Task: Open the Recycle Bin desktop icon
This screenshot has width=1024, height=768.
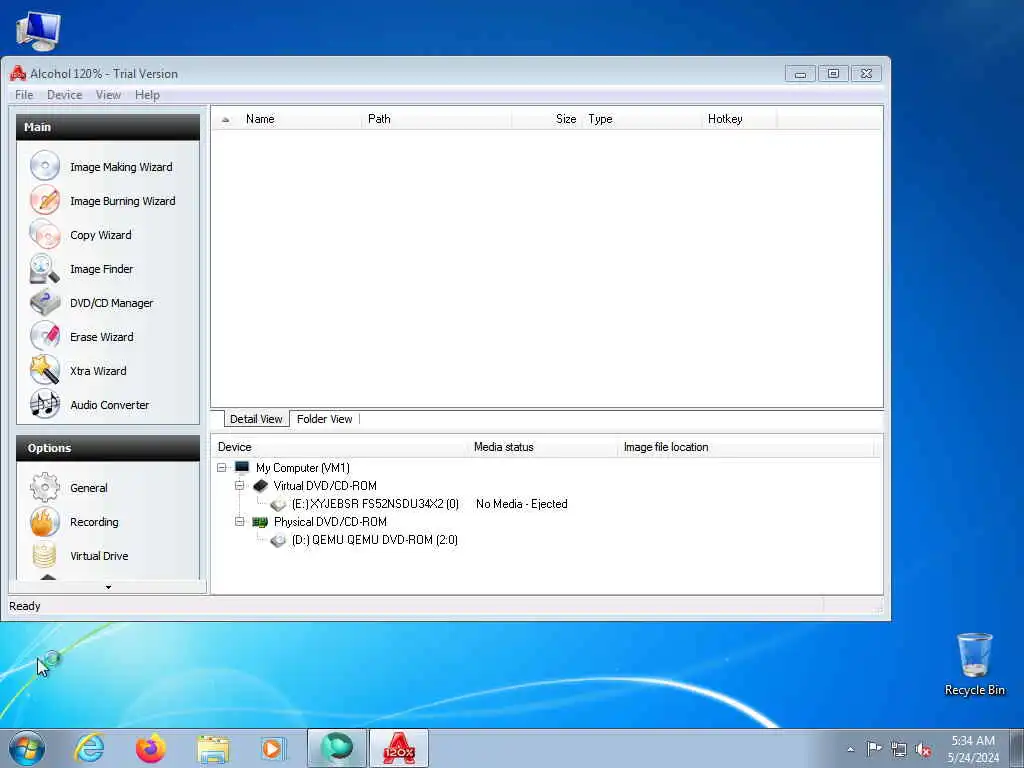Action: [974, 664]
